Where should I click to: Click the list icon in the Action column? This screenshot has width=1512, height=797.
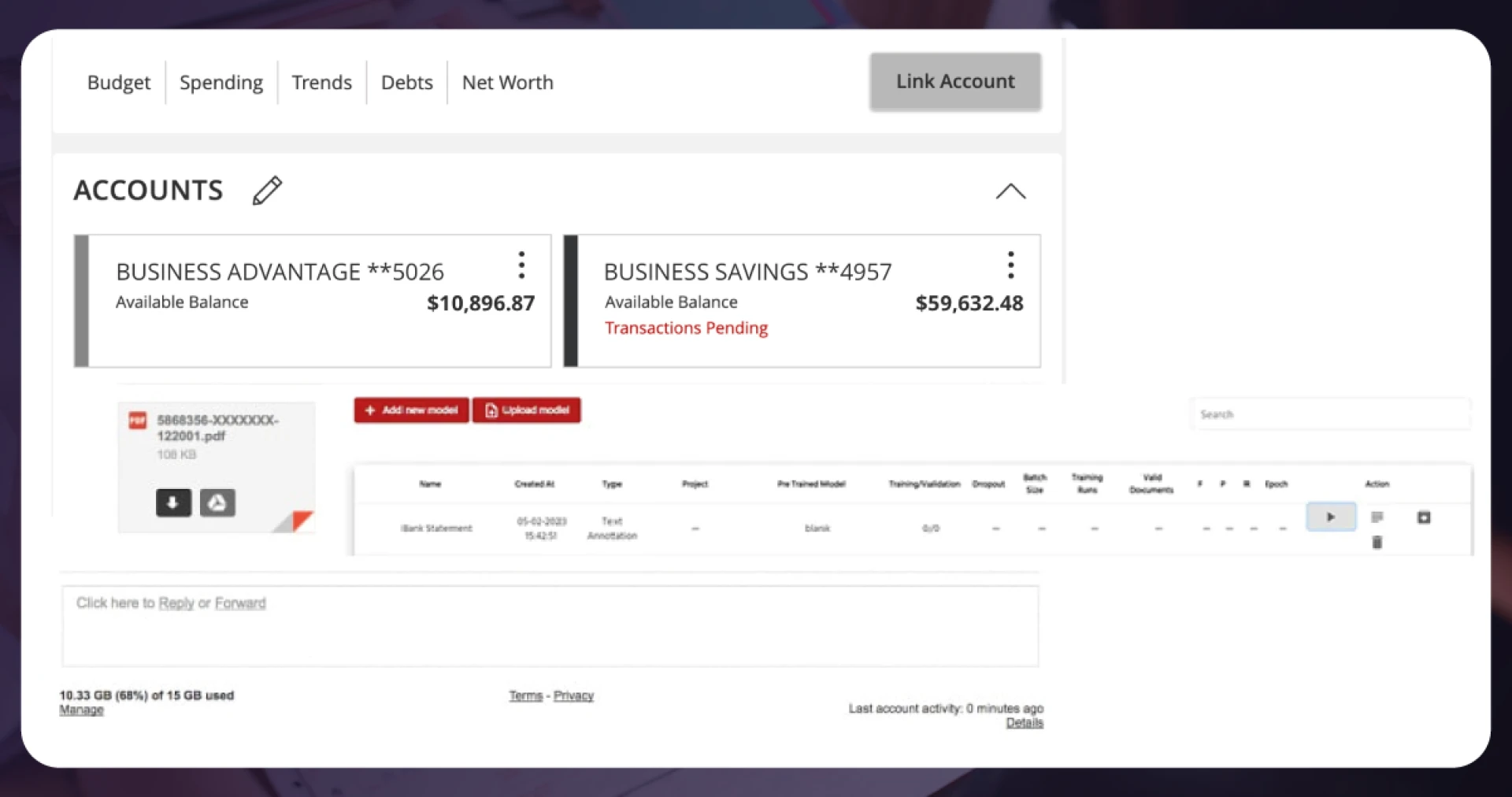click(1377, 517)
